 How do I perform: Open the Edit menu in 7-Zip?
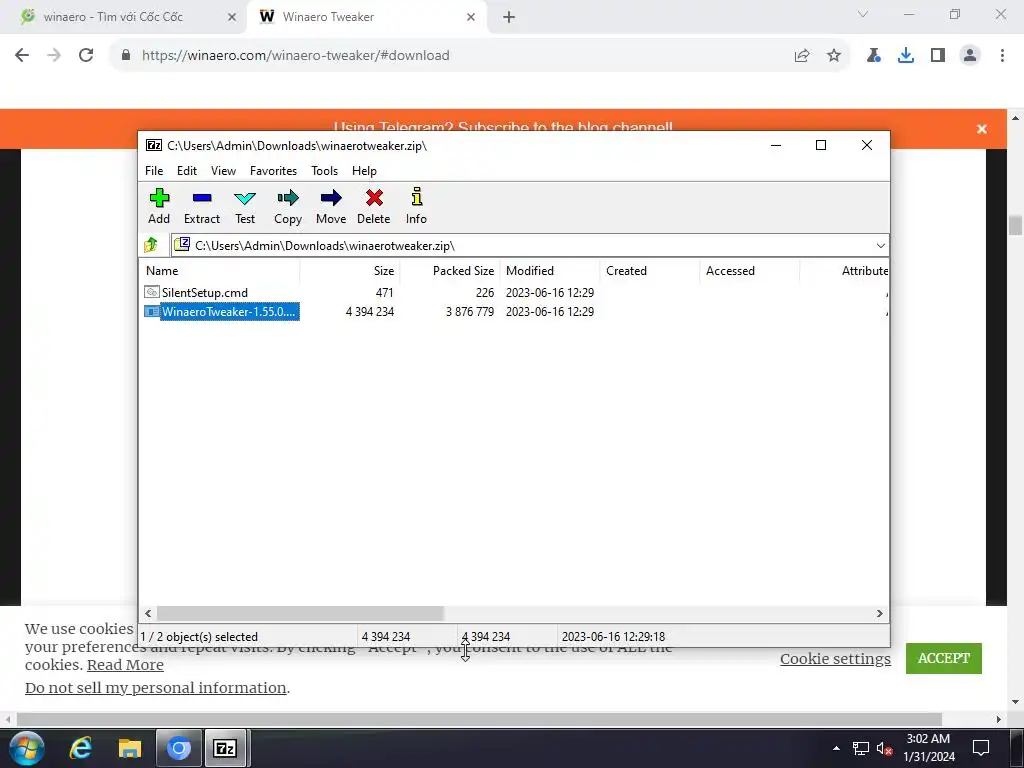click(x=187, y=170)
